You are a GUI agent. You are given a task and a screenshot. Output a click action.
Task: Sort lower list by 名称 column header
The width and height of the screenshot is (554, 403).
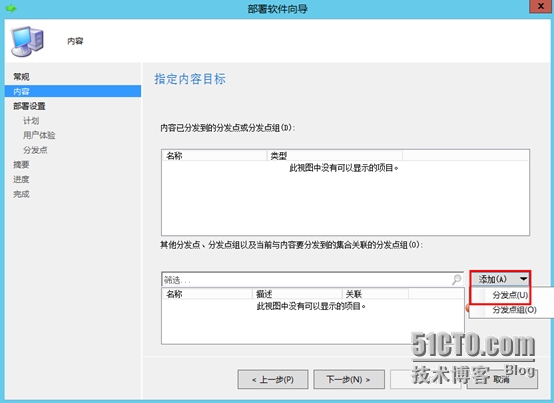(207, 294)
